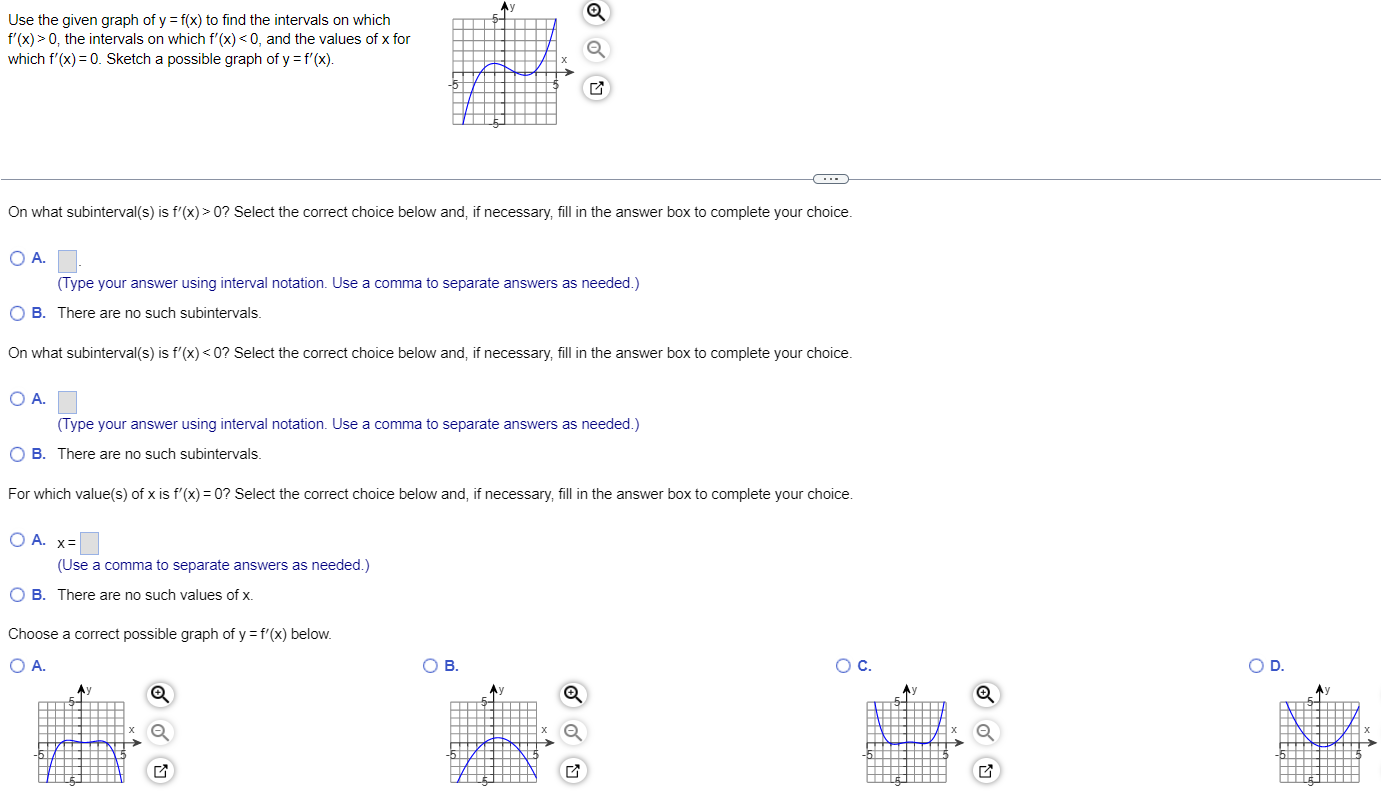1381x802 pixels.
Task: Click the x= answer box for f'(x) = 0
Action: tap(88, 542)
